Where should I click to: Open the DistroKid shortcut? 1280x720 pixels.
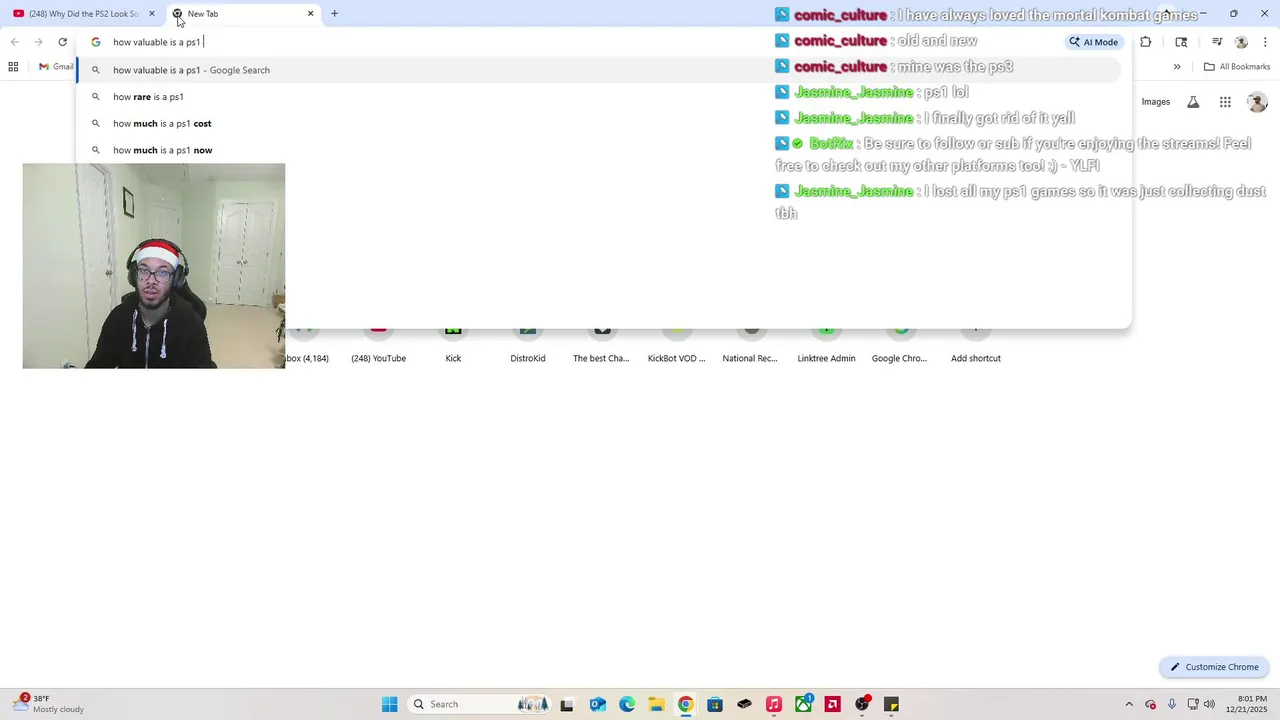coord(528,345)
